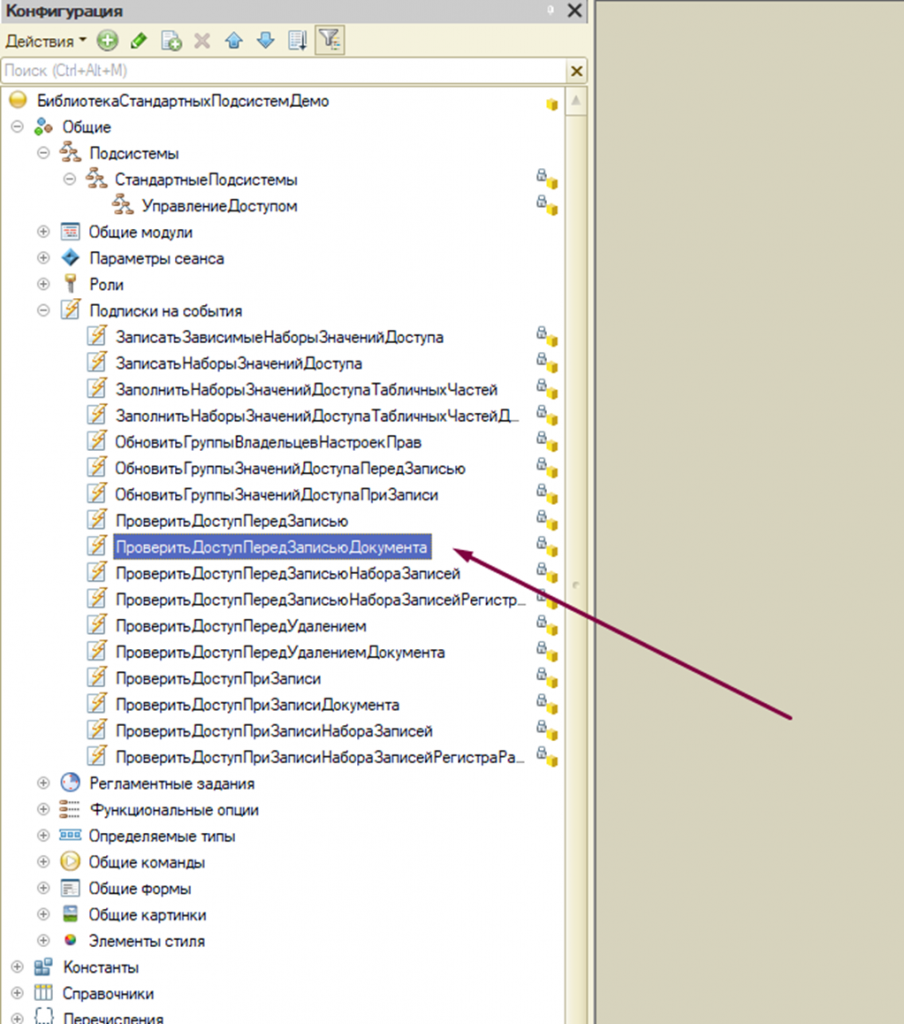Collapse the Подсистемы branch
Viewport: 904px width, 1024px height.
[x=44, y=153]
